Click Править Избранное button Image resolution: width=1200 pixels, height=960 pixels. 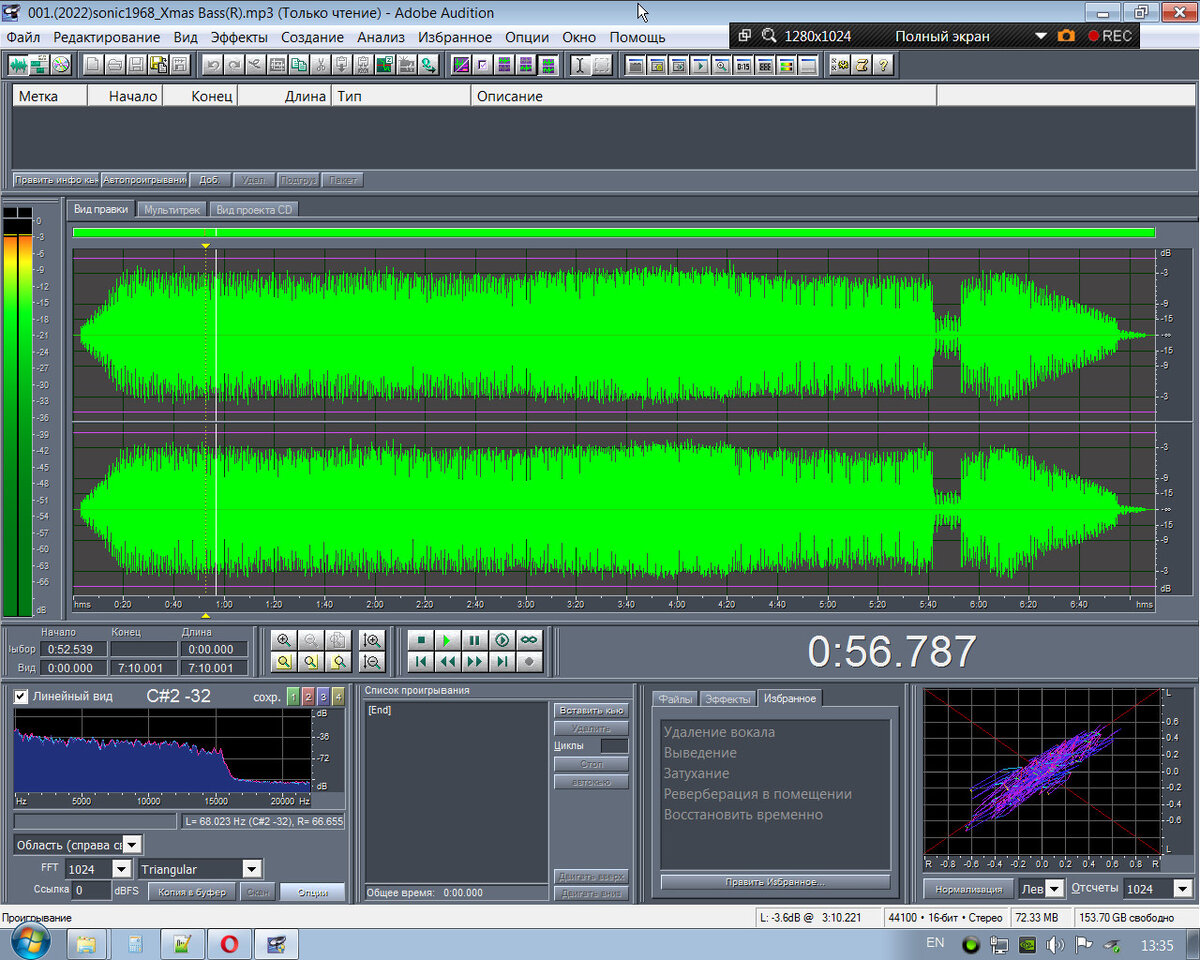[x=775, y=882]
